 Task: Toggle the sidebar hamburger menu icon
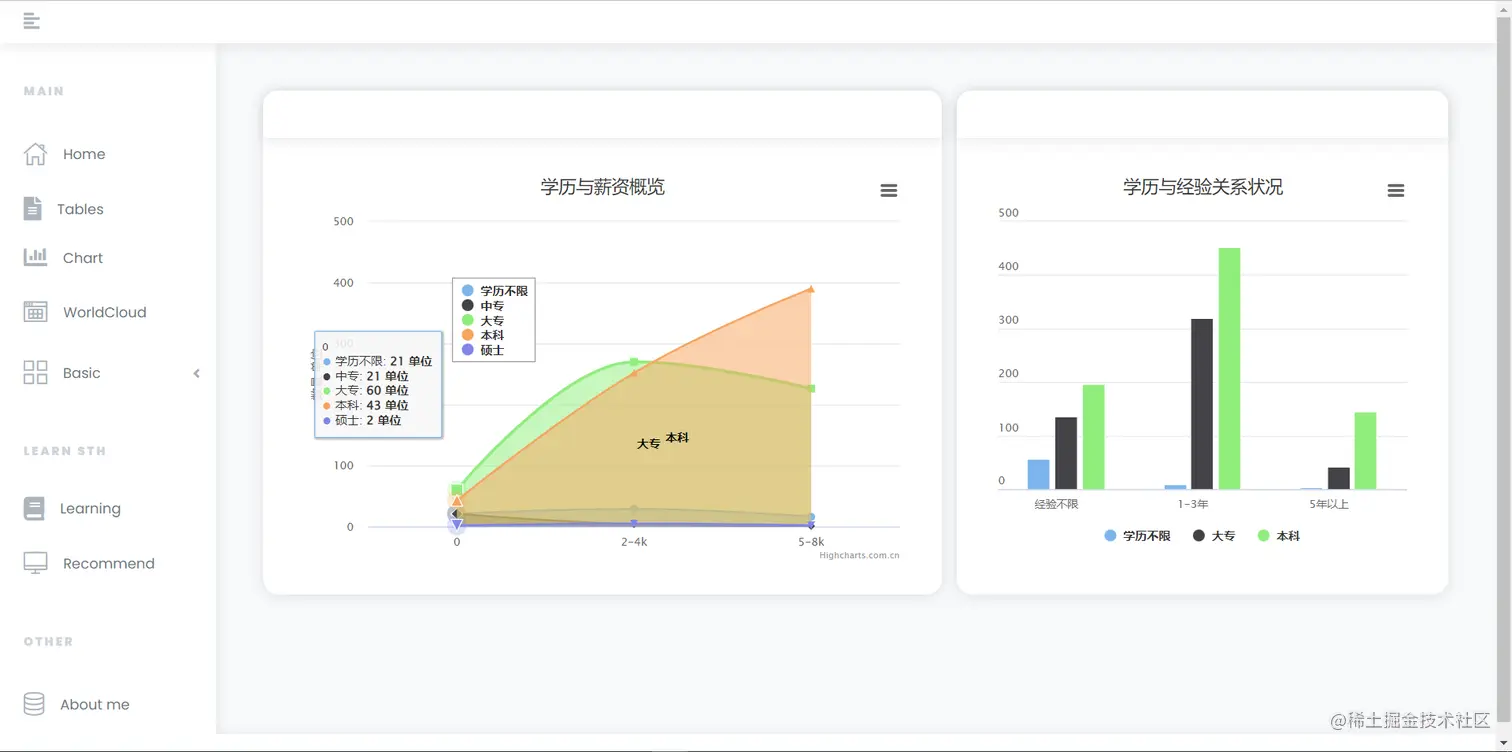31,21
